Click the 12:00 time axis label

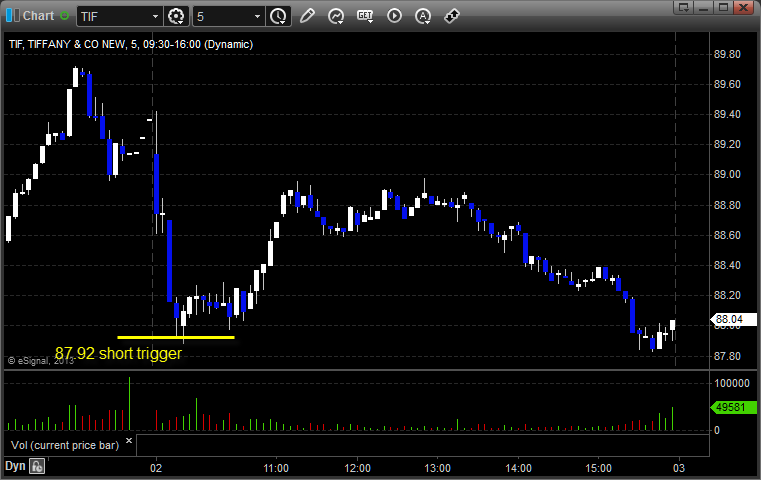click(357, 468)
